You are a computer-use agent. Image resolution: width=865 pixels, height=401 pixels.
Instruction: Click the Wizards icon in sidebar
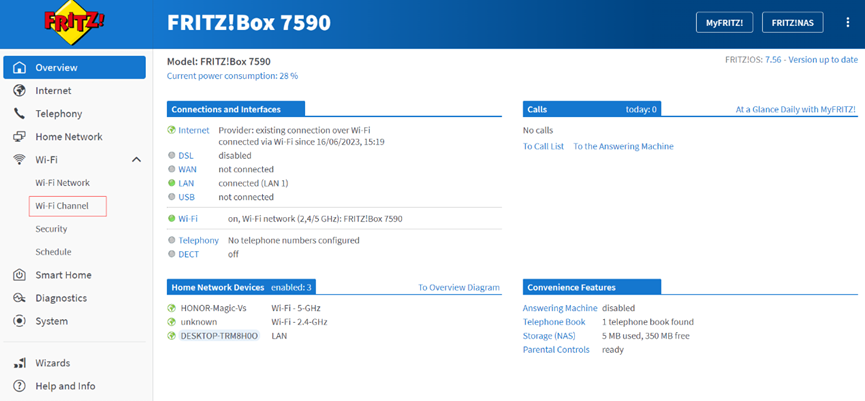coord(19,363)
